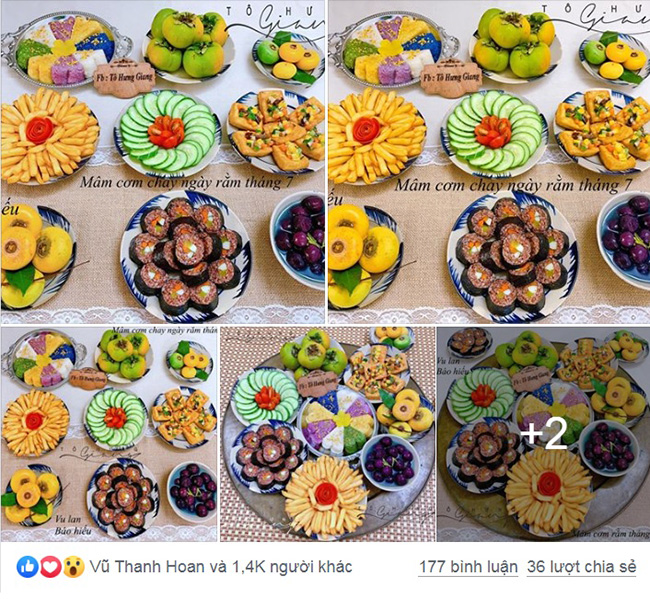
Task: Click the '+2' overlay to view more photos
Action: (x=543, y=434)
